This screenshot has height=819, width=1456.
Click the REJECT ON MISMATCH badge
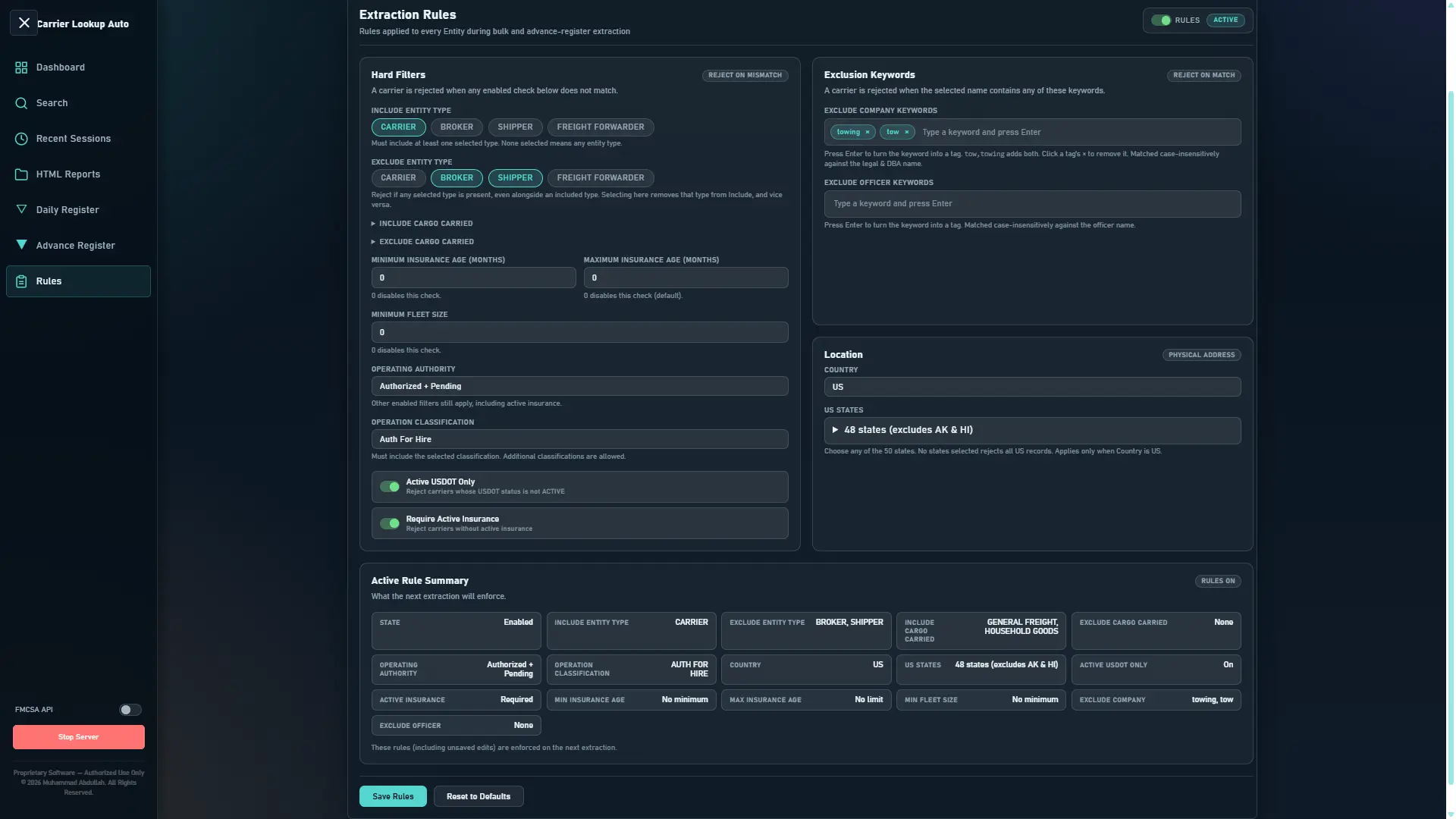coord(745,75)
